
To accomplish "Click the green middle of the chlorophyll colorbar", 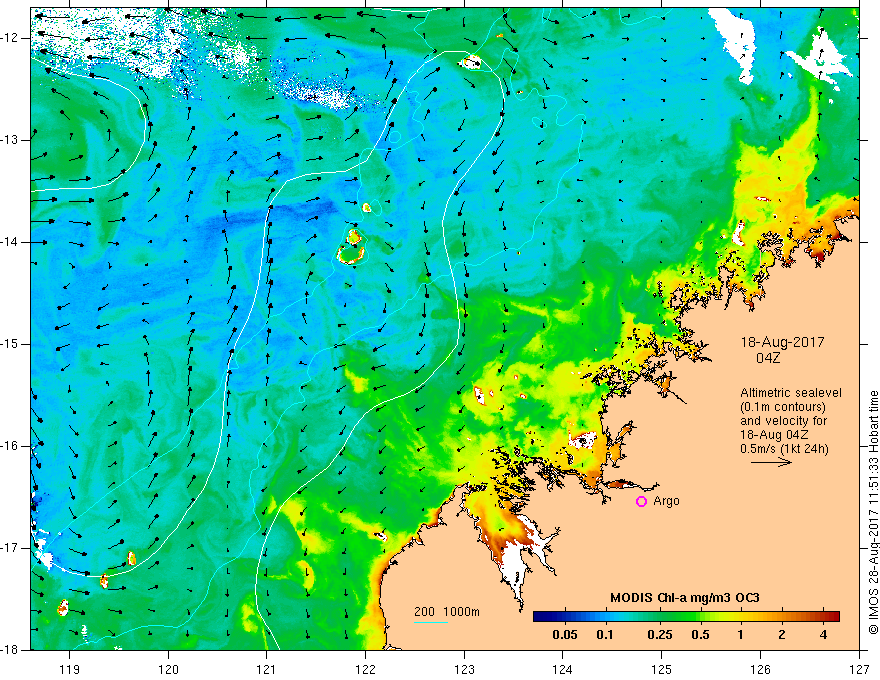I will [686, 617].
